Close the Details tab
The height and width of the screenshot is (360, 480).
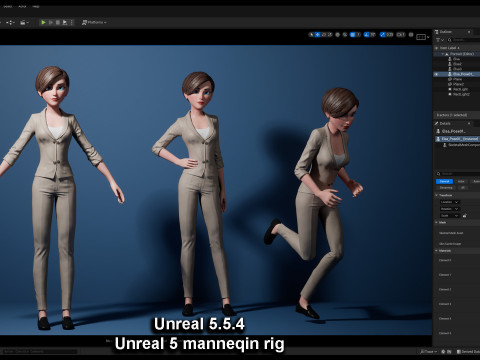[469, 123]
